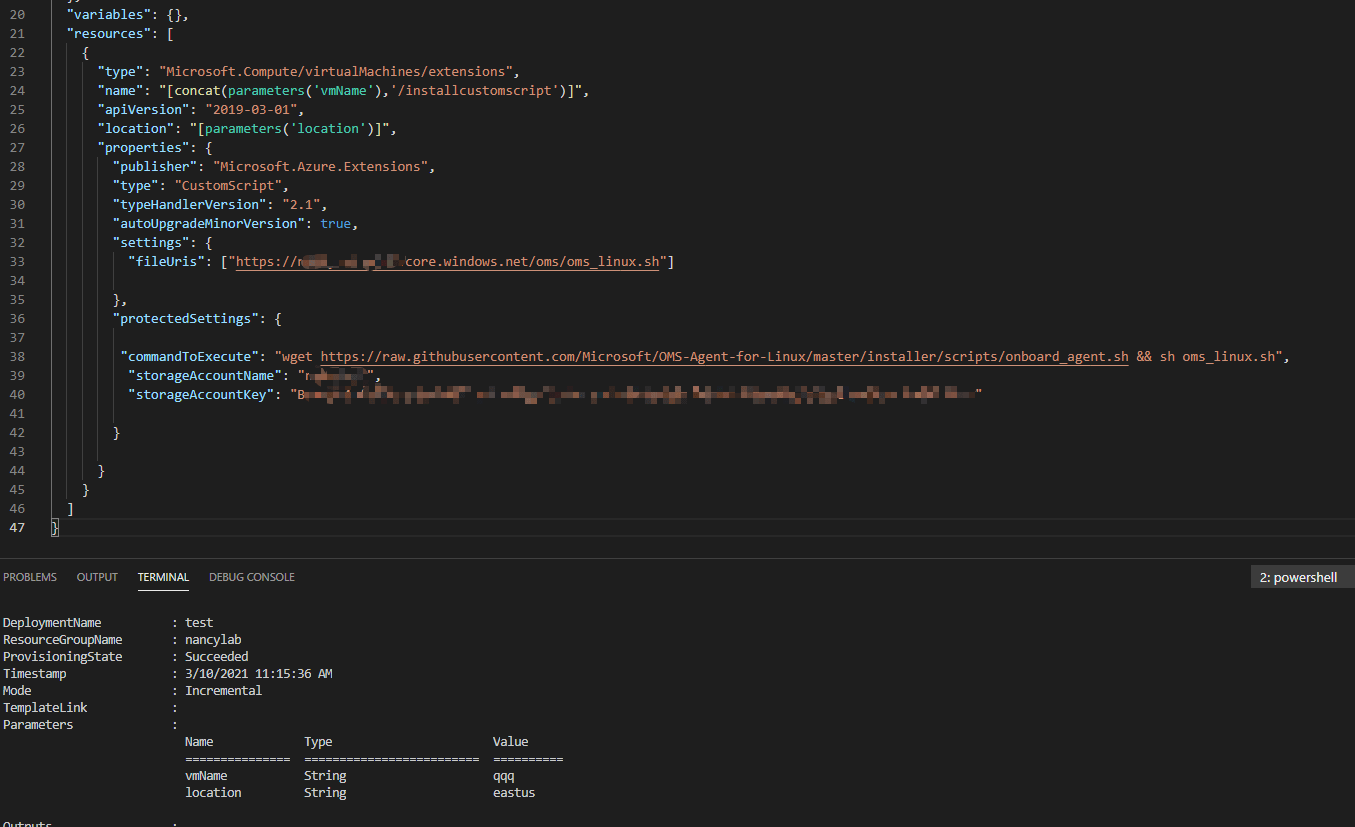Screen dimensions: 1355x827
Task: Click the "CustomScript" type value
Action: point(231,186)
